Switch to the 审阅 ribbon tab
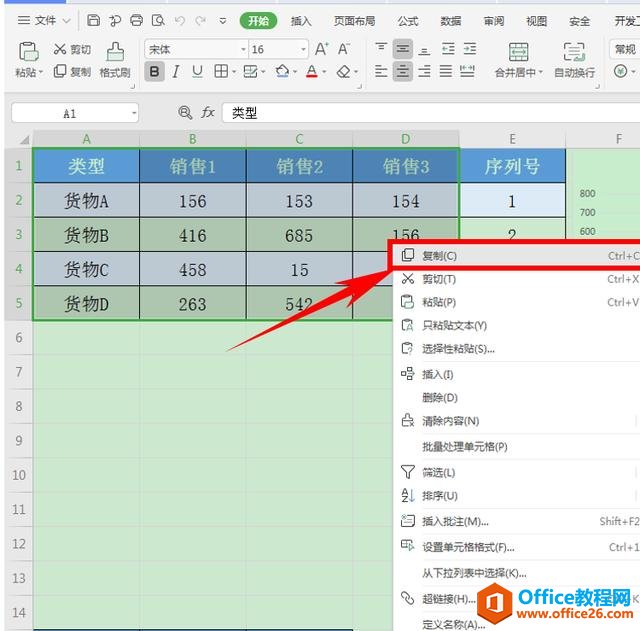This screenshot has width=640, height=631. (x=494, y=21)
